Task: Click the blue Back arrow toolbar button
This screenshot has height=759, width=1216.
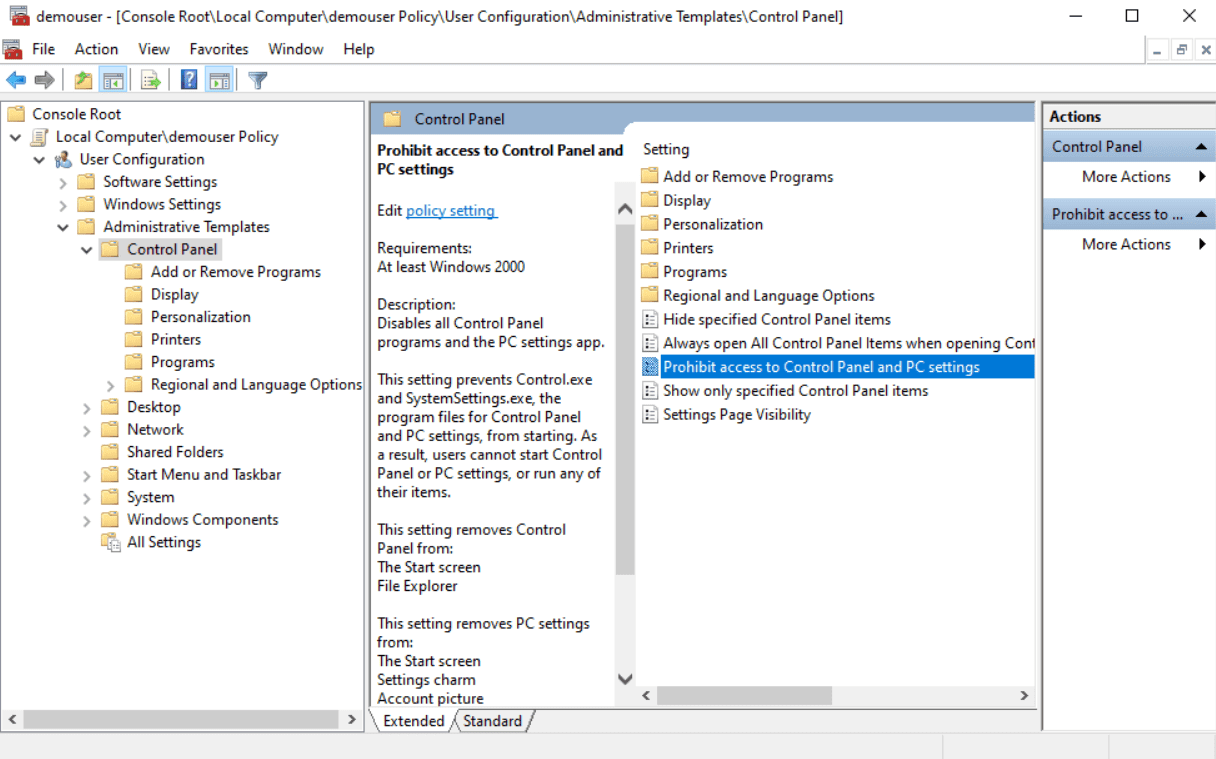Action: 16,81
